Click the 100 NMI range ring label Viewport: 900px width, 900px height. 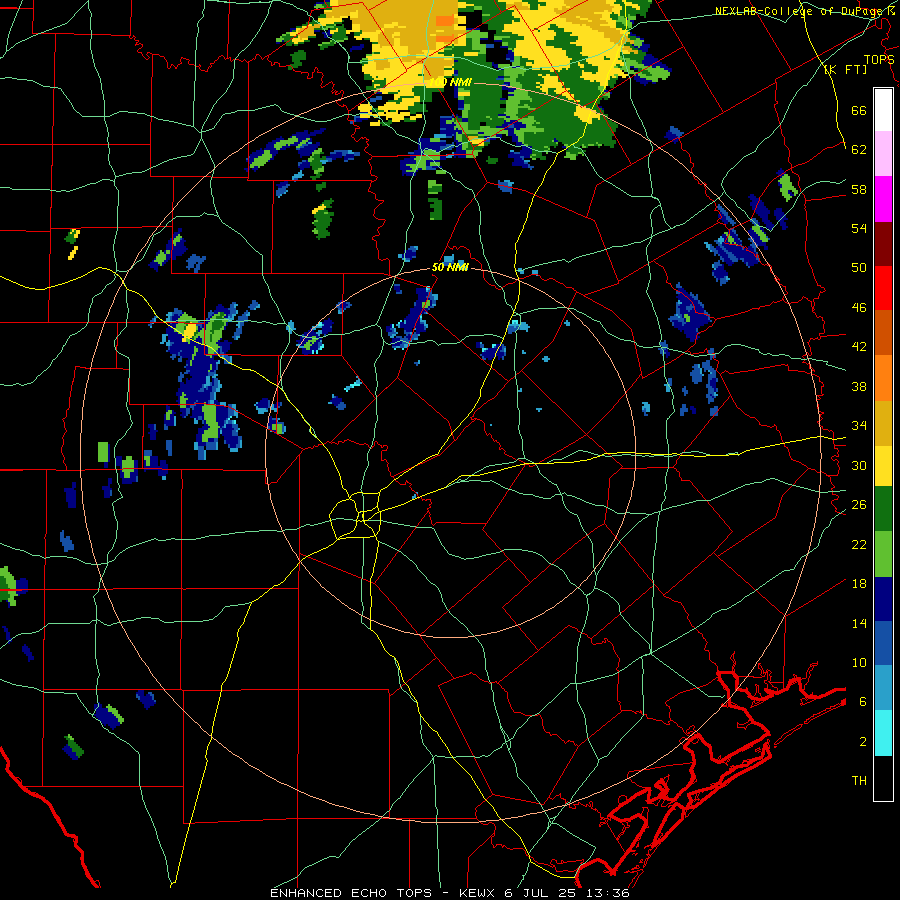[x=451, y=82]
